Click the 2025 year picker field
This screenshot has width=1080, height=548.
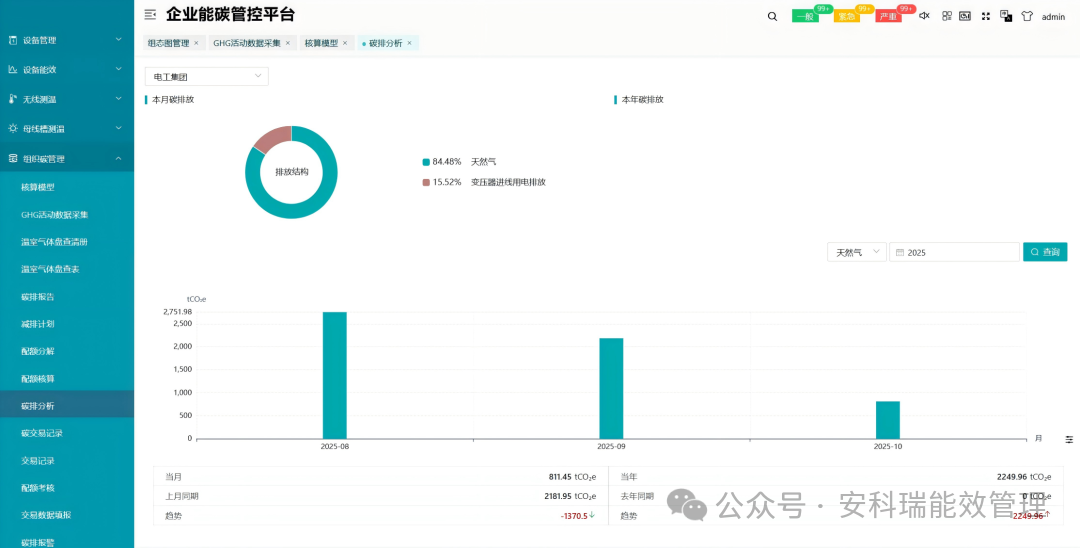(954, 252)
